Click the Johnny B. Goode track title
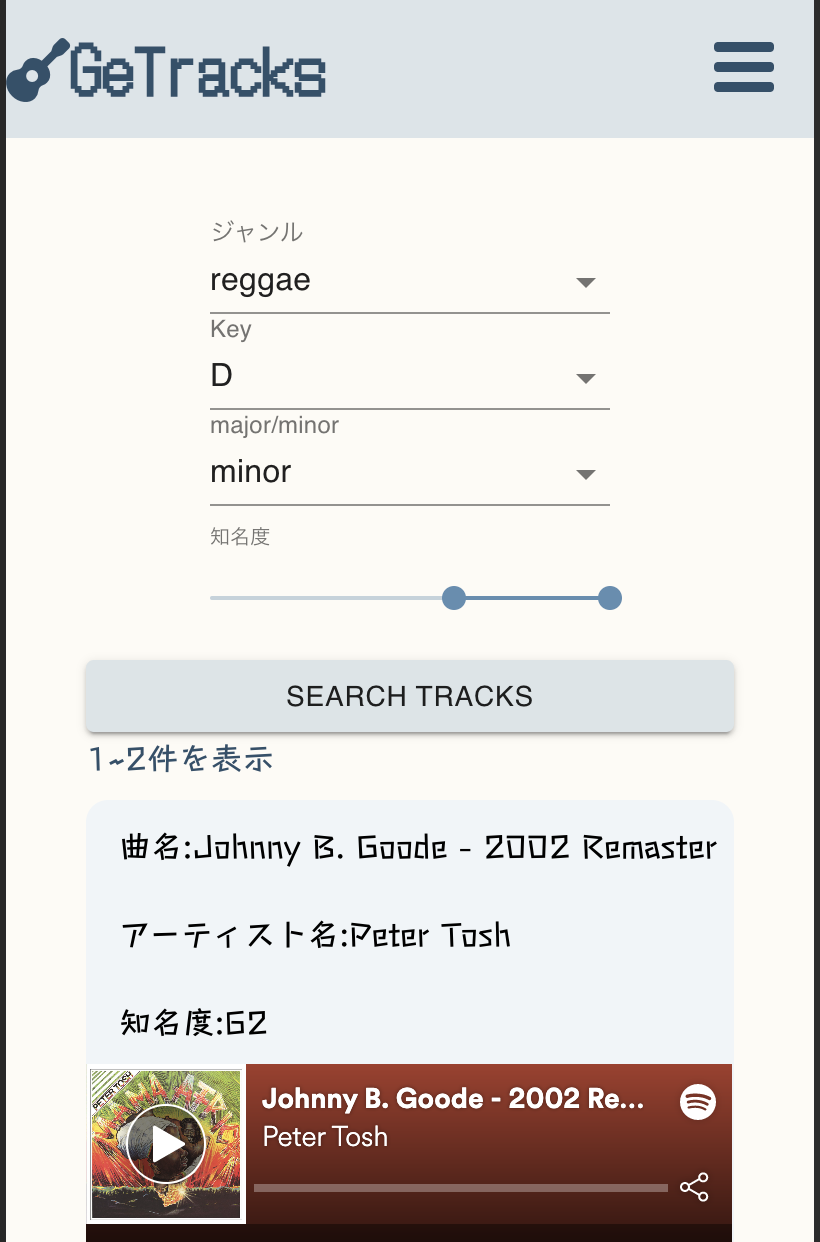The height and width of the screenshot is (1242, 820). click(x=455, y=1098)
